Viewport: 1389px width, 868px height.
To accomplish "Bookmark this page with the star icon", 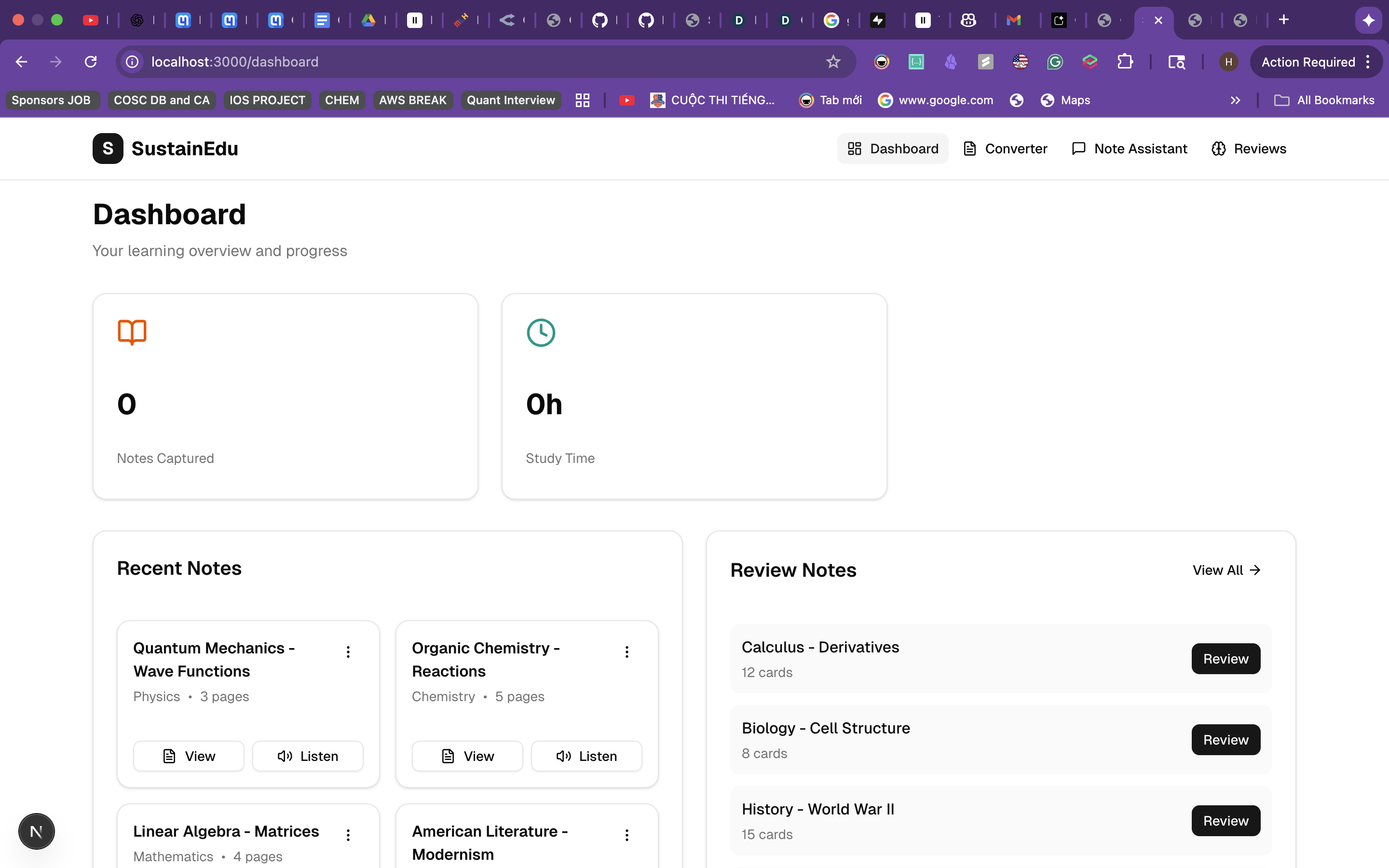I will (833, 62).
